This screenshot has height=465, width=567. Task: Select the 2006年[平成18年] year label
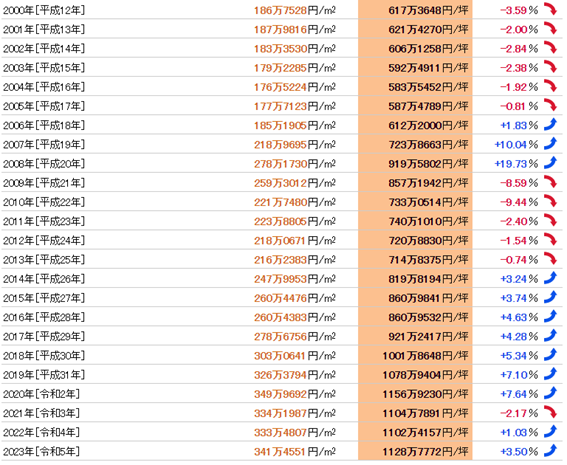click(x=44, y=126)
